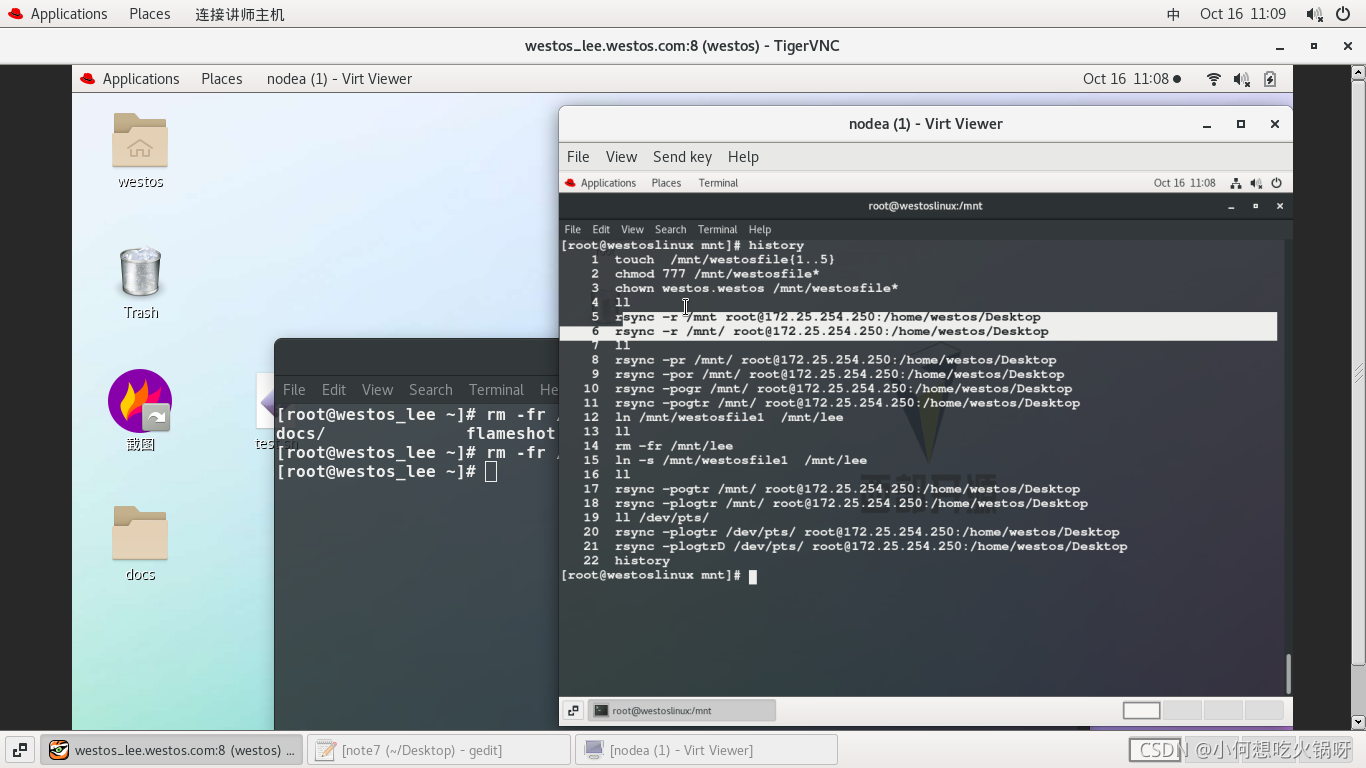This screenshot has height=768, width=1366.
Task: Open 连接讲师主机 menu in host bar
Action: pyautogui.click(x=239, y=14)
